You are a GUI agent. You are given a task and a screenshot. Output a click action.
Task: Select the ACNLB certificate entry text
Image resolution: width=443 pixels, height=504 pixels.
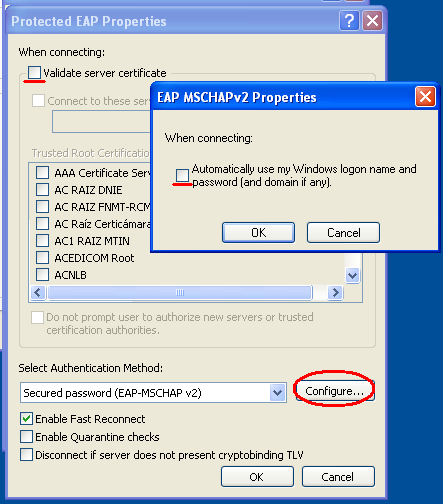coord(70,275)
